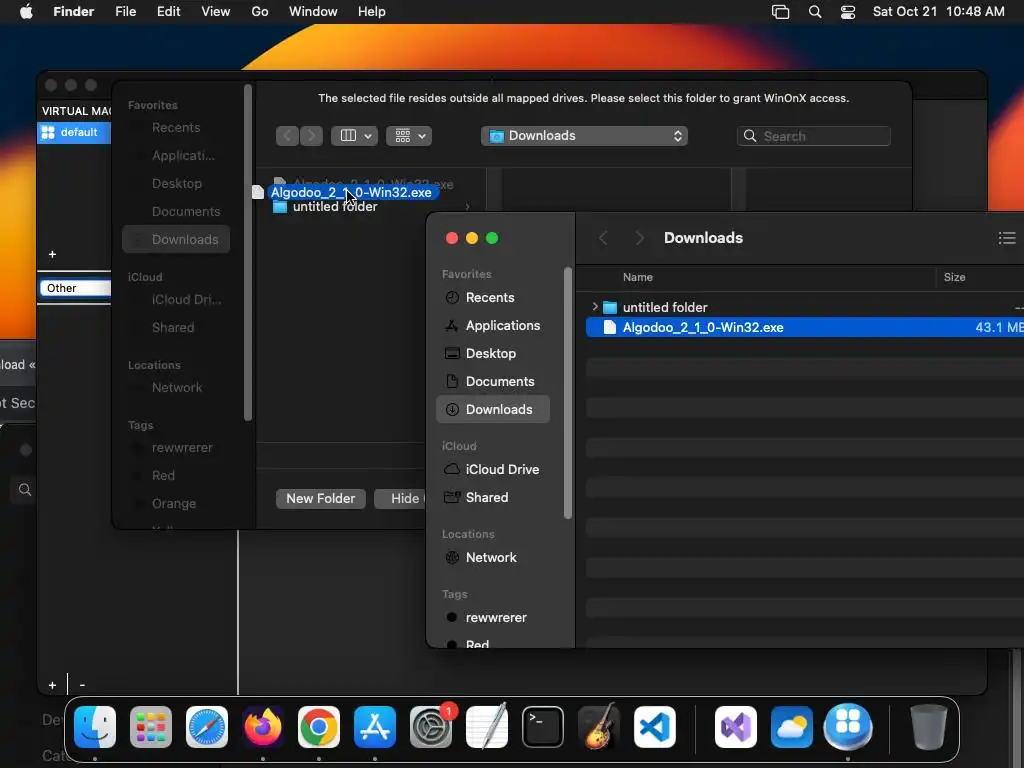Launch Firefox from the Dock
Image resolution: width=1024 pixels, height=768 pixels.
[263, 727]
